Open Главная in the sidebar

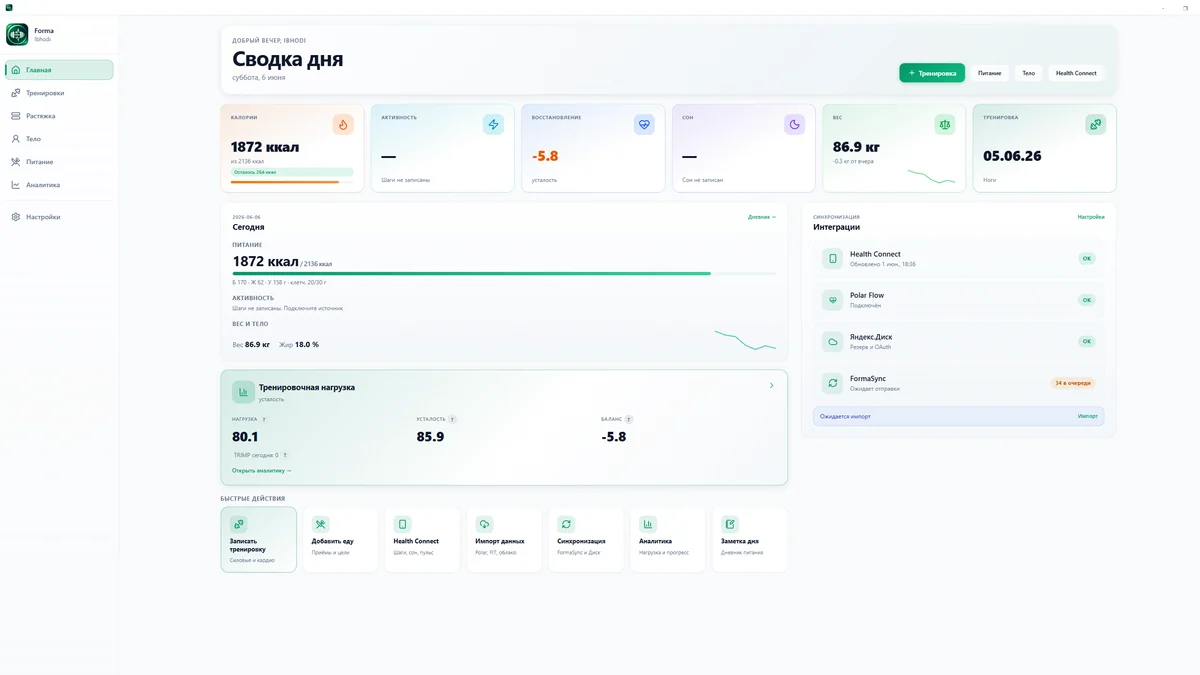pos(59,70)
